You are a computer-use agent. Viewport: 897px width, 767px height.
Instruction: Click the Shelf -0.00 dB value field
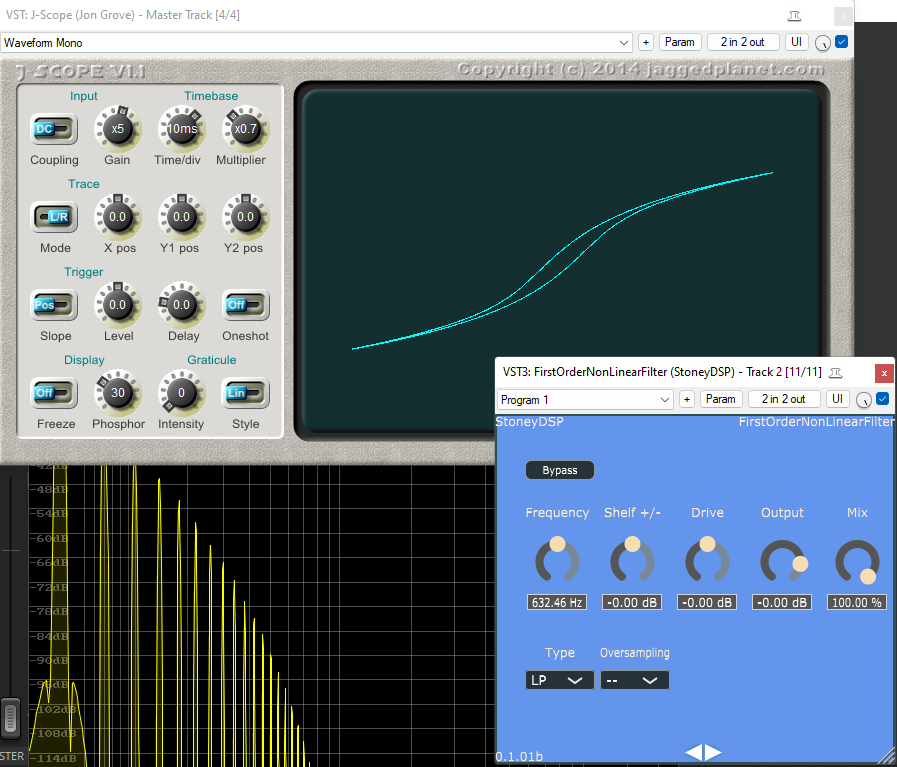pos(632,602)
